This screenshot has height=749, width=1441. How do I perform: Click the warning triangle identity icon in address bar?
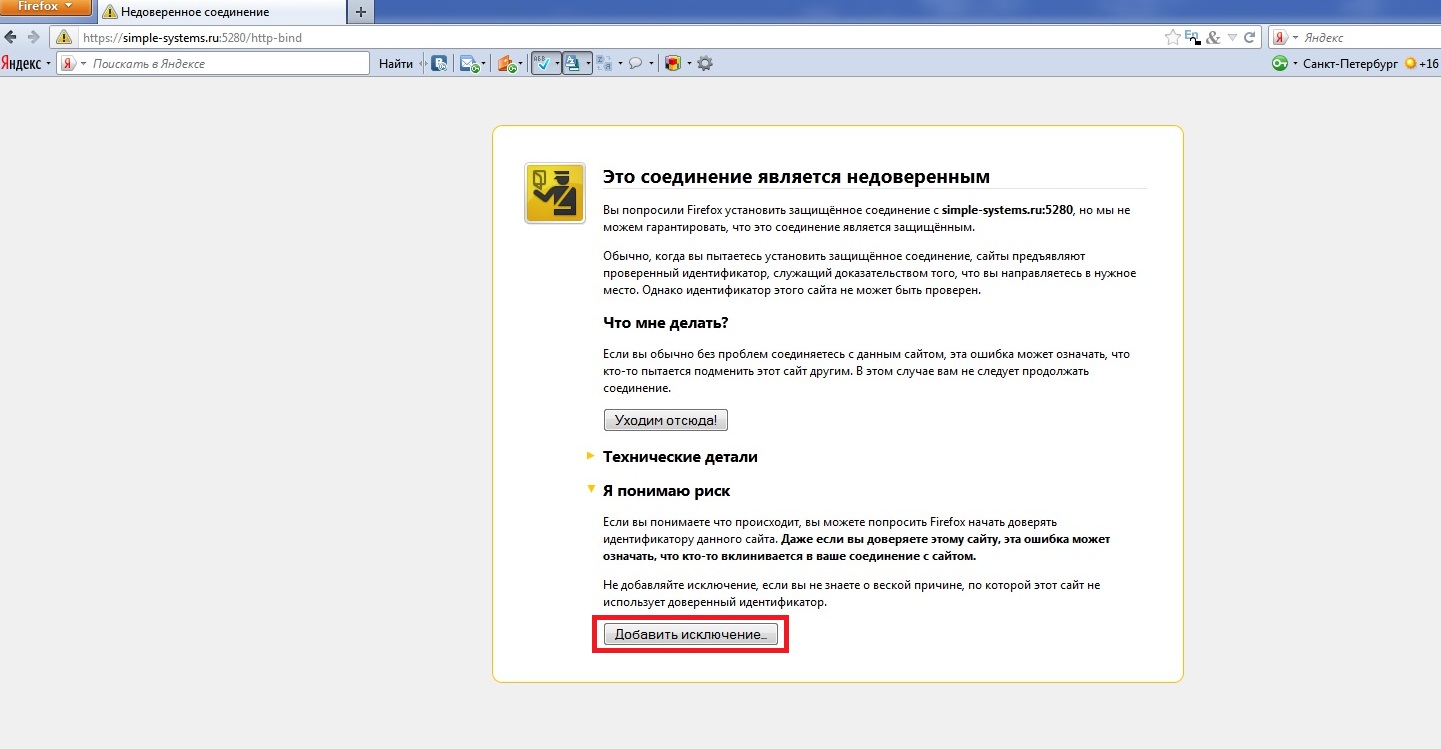point(64,38)
